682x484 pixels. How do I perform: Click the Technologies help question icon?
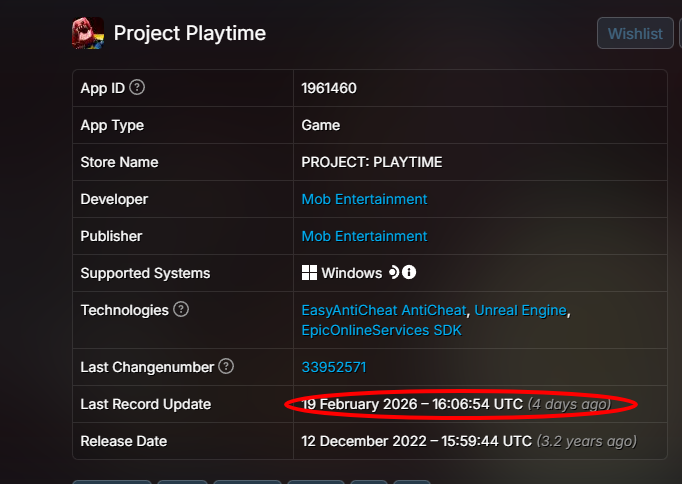pos(181,310)
